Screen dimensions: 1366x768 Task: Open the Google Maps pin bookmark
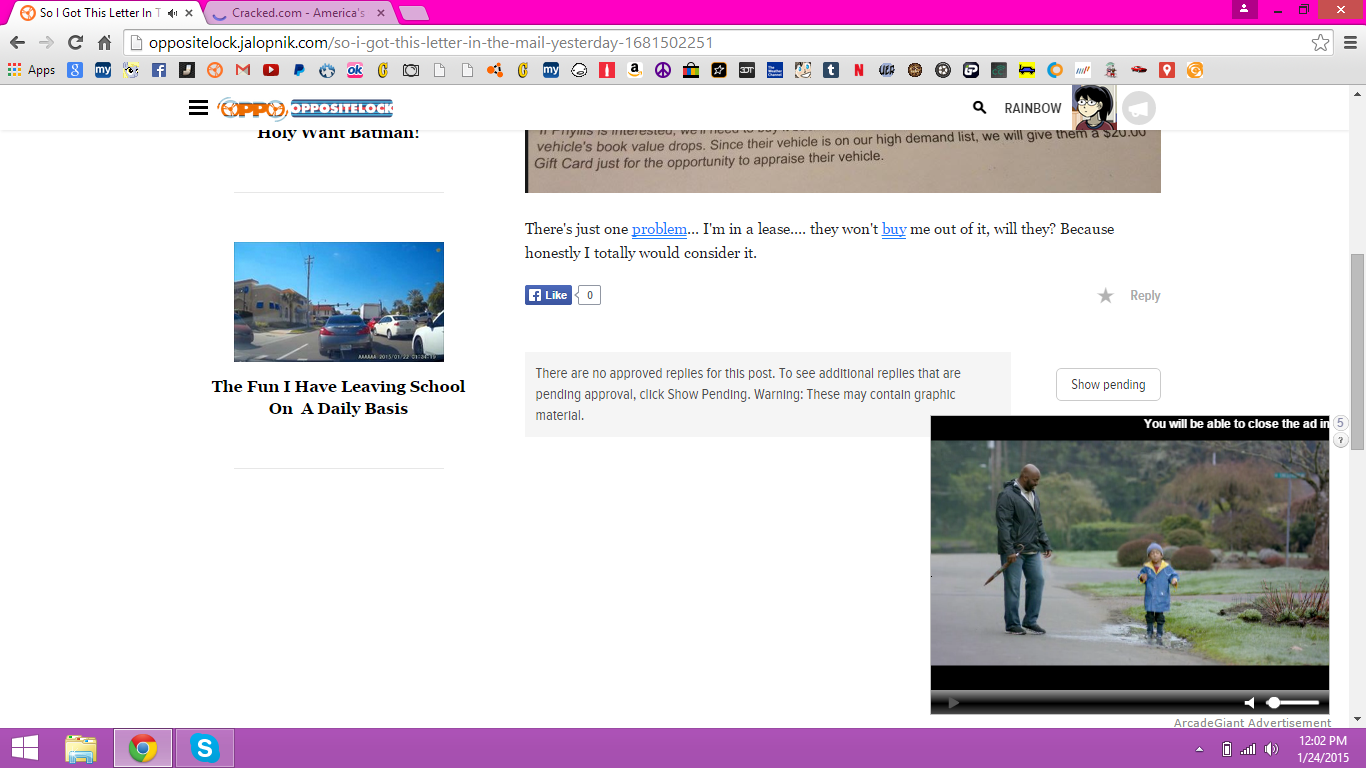tap(1167, 70)
